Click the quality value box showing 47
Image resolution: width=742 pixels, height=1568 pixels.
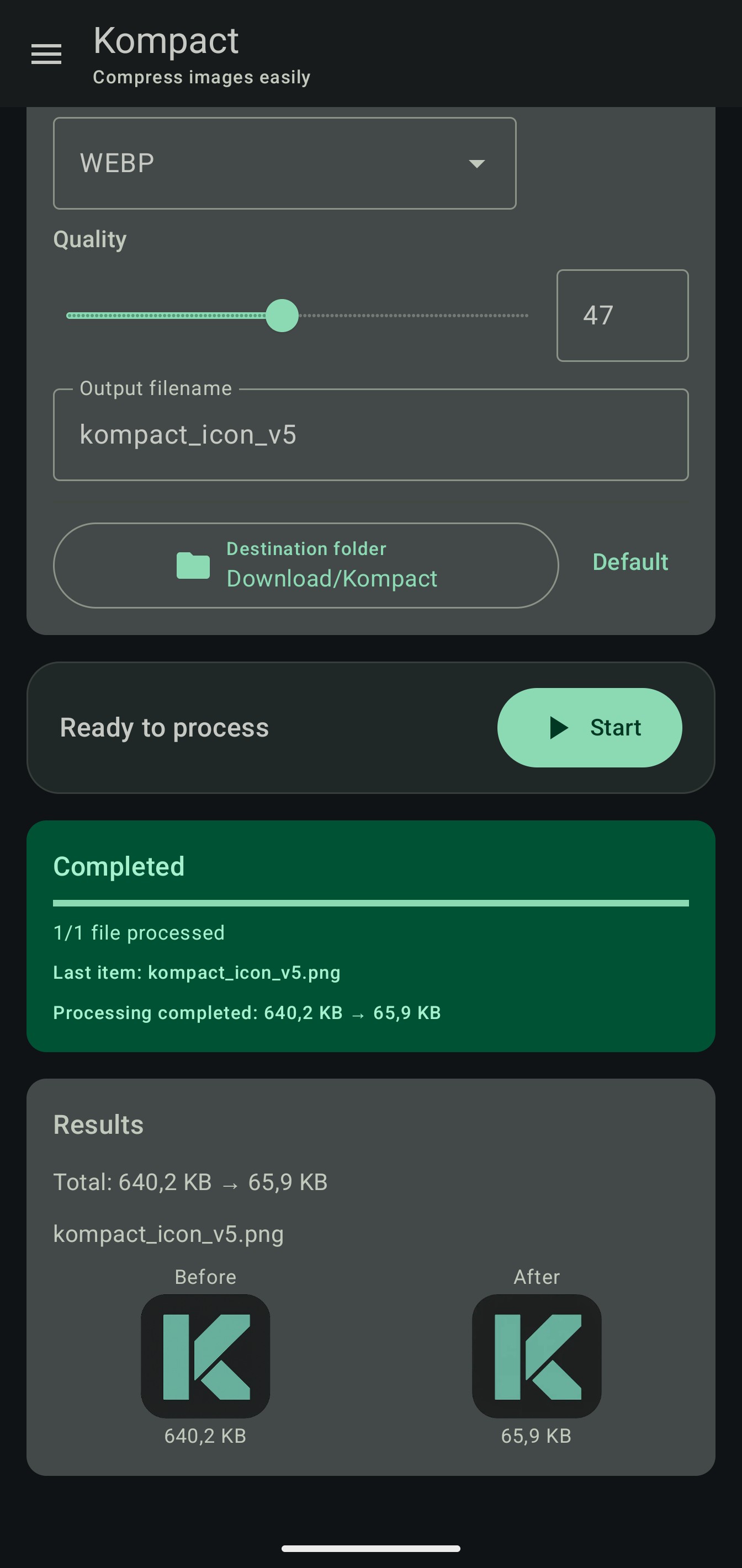click(622, 314)
